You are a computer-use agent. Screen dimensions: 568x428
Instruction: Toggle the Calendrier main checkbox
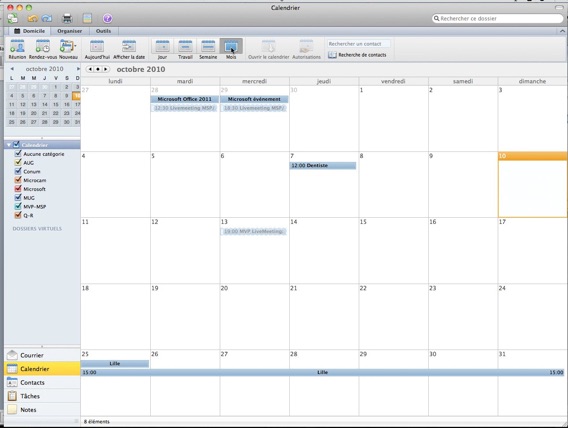pos(16,144)
